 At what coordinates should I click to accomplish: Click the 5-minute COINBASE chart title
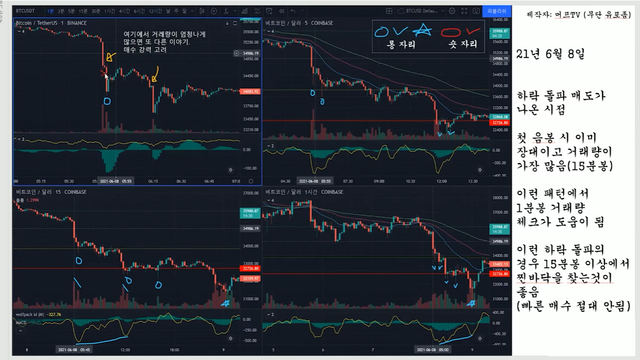coord(299,23)
